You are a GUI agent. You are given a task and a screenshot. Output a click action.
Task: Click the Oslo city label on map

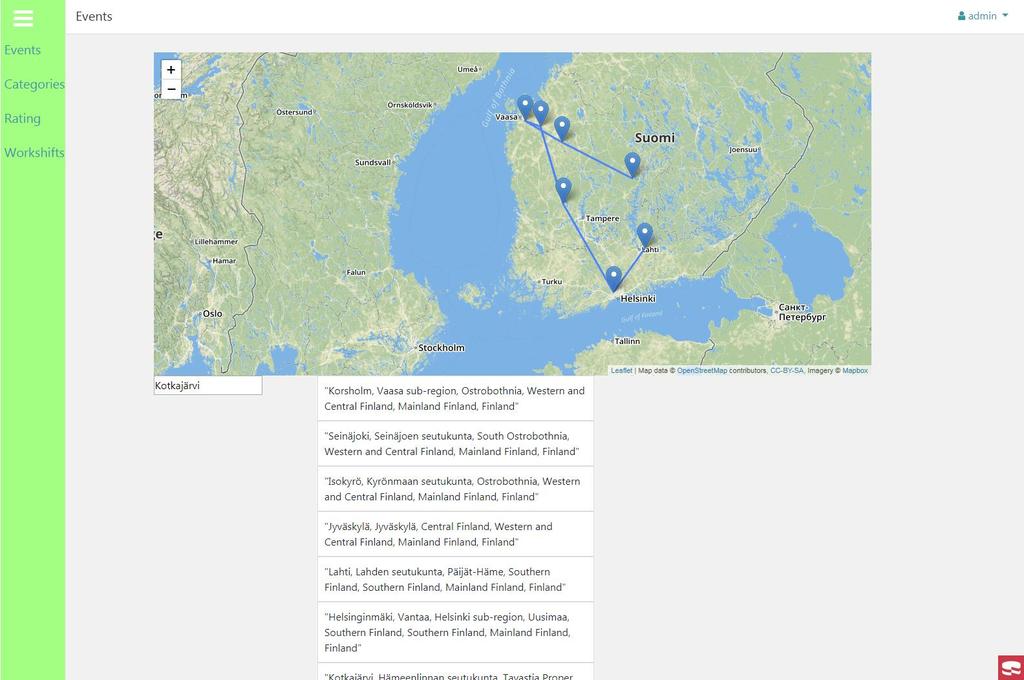tap(212, 314)
